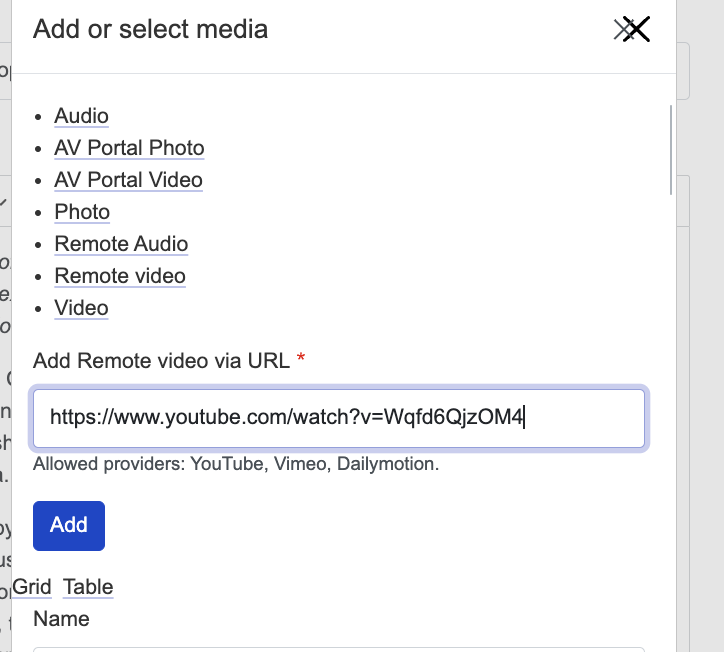Click the Remote video media type link
Screen dimensions: 724x652
[x=120, y=276]
